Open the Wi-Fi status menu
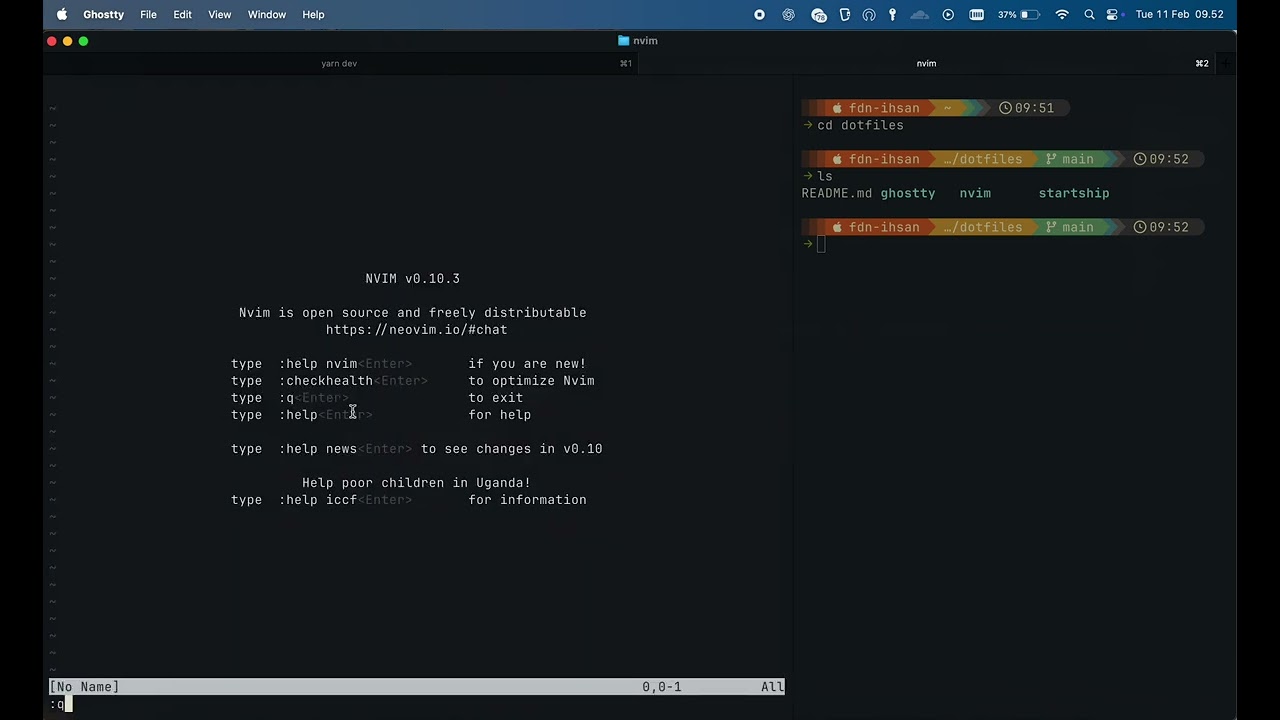The width and height of the screenshot is (1280, 720). tap(1062, 14)
